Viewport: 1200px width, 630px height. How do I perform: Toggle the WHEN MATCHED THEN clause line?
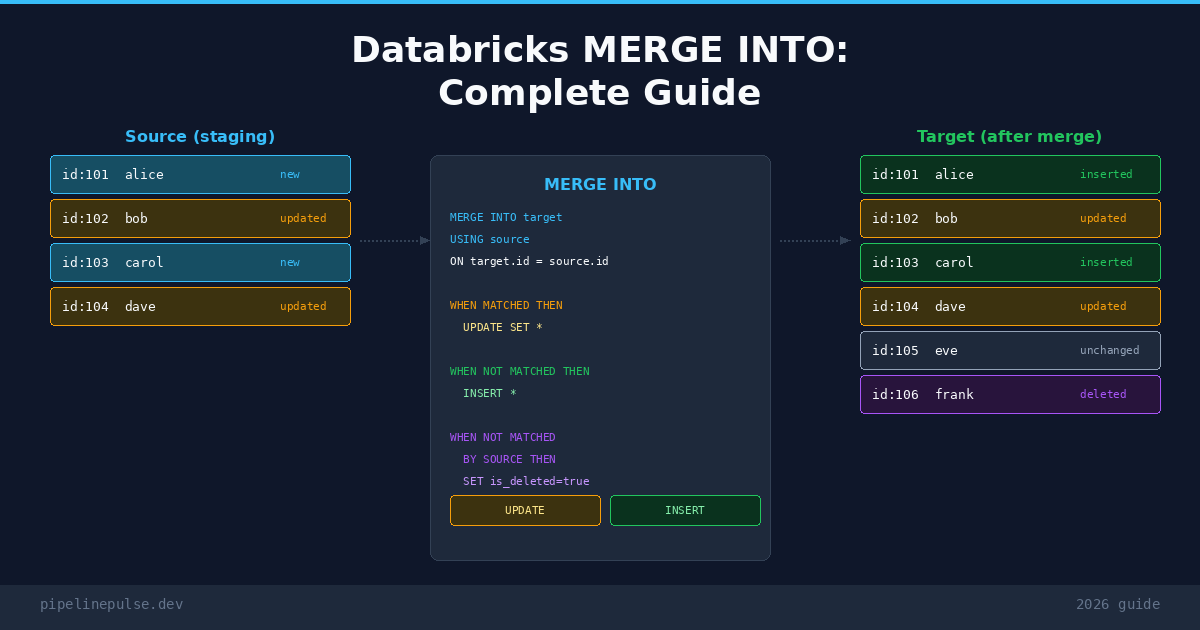505,305
